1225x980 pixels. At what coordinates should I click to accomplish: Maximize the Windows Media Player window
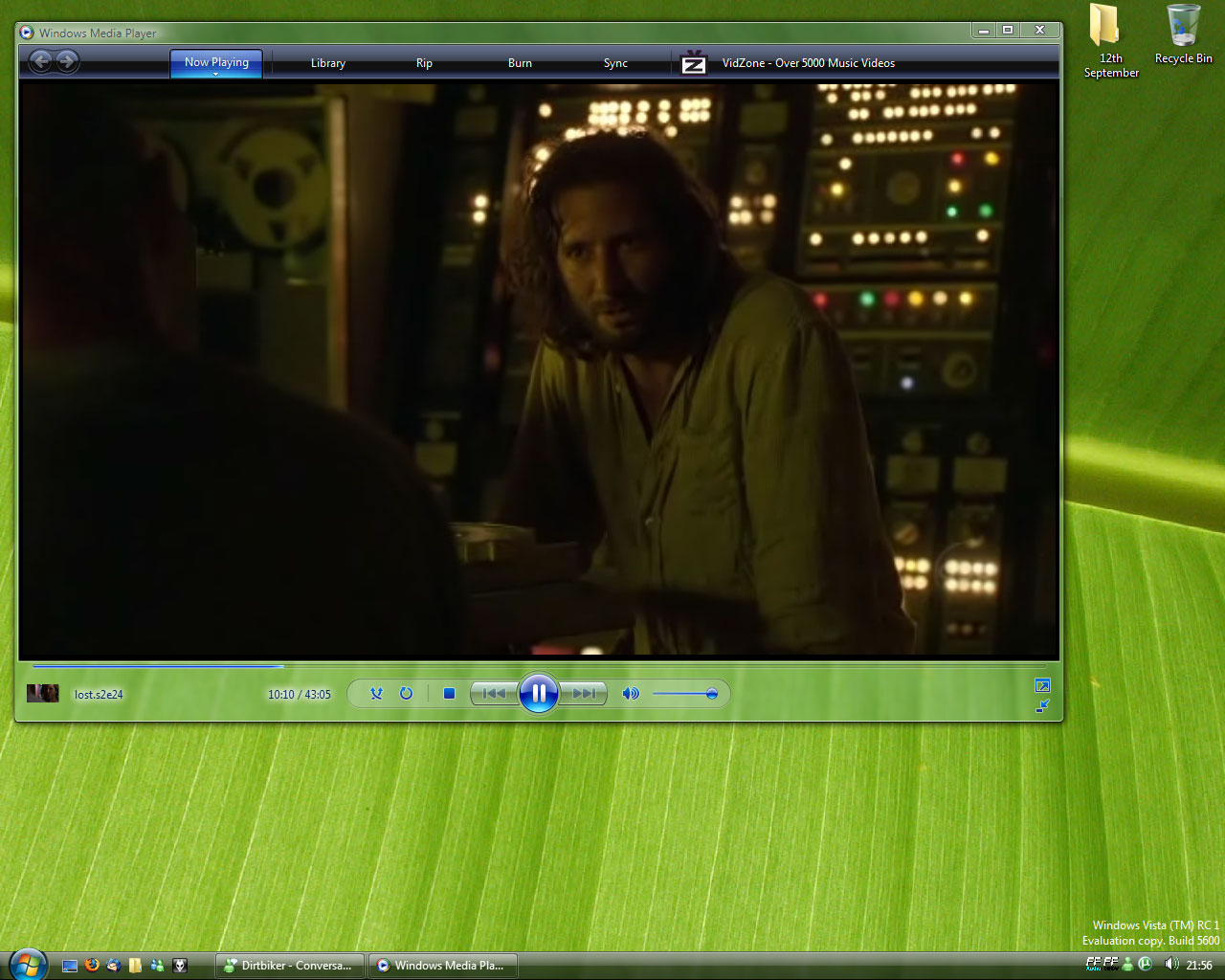(x=1008, y=31)
